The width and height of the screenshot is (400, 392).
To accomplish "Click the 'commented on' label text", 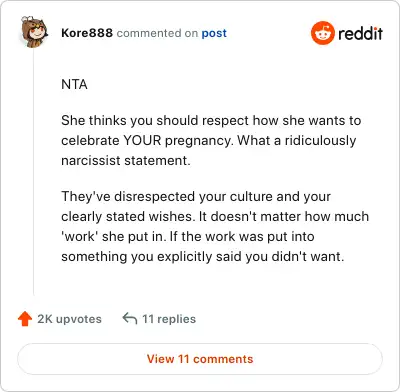I will [157, 33].
